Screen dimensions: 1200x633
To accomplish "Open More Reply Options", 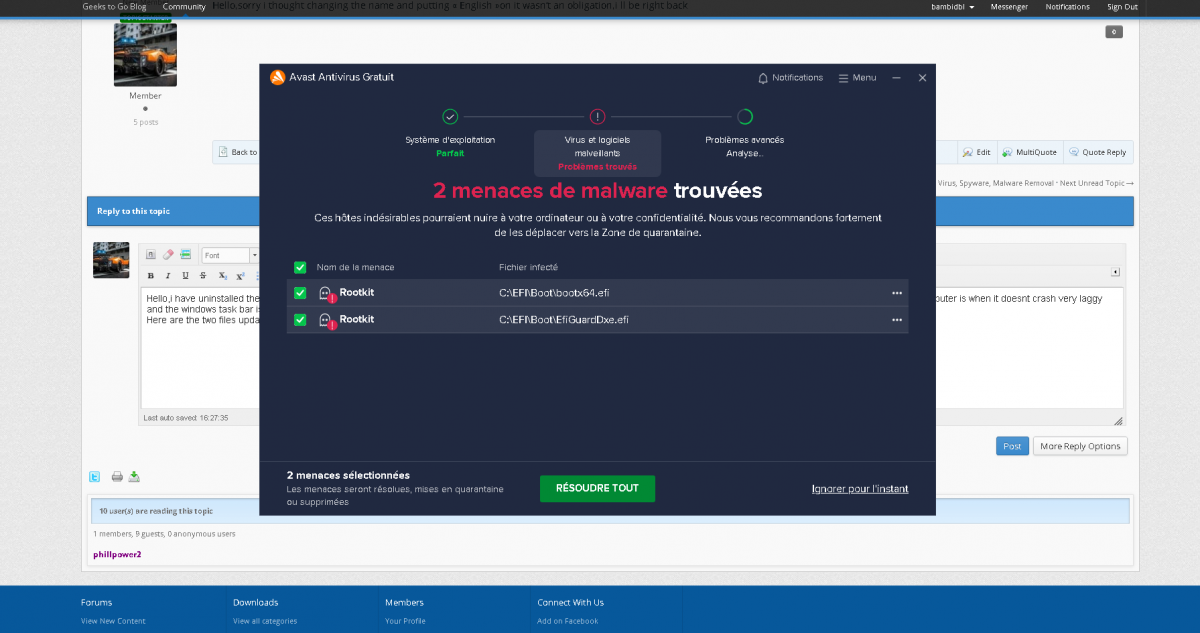I will pyautogui.click(x=1080, y=446).
